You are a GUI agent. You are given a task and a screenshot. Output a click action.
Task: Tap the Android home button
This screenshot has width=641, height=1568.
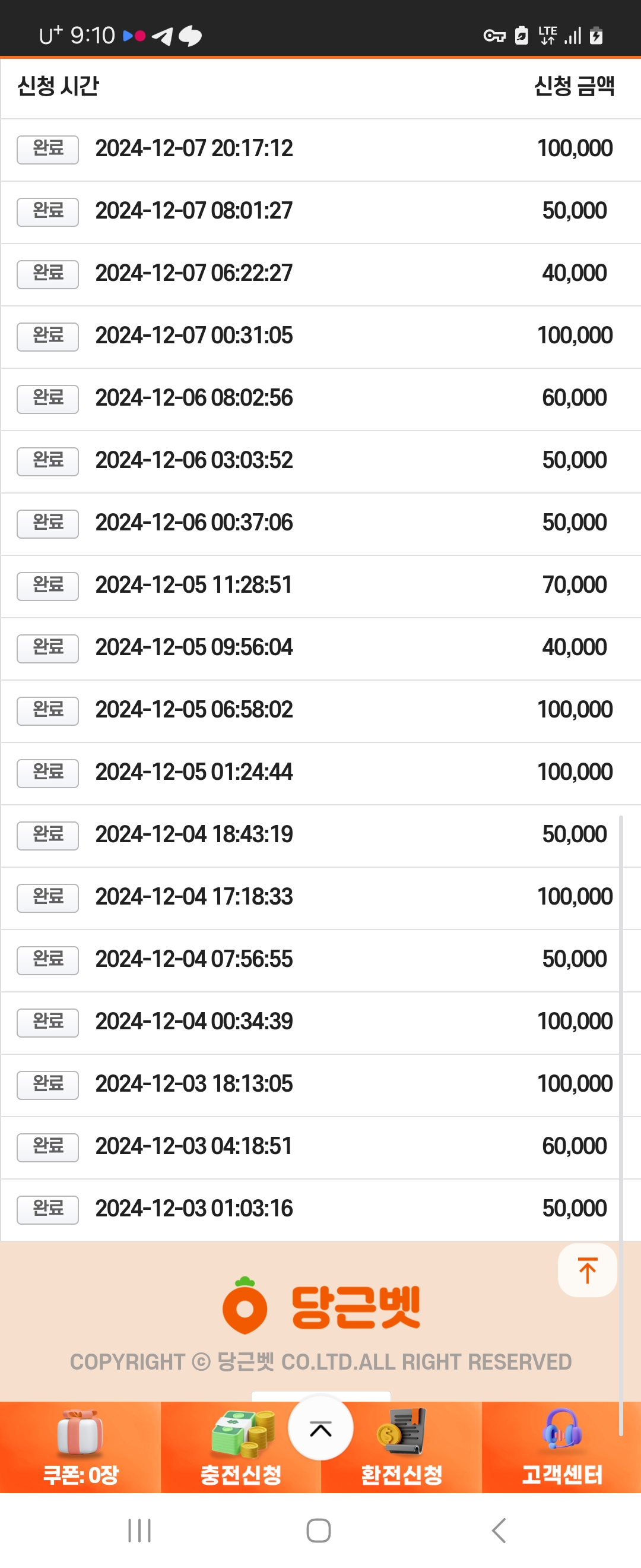point(319,1530)
